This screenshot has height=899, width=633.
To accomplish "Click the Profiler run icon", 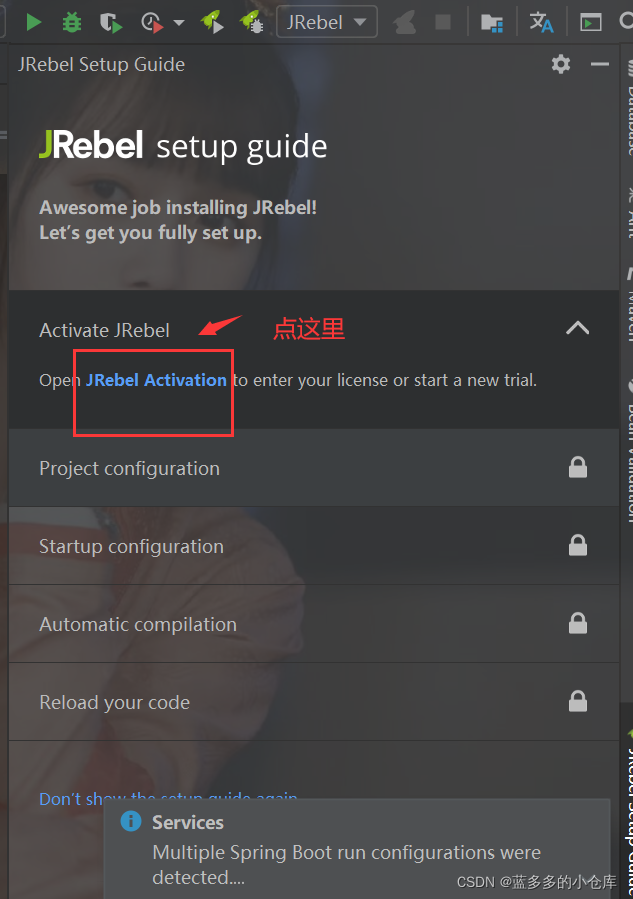I will [x=151, y=21].
